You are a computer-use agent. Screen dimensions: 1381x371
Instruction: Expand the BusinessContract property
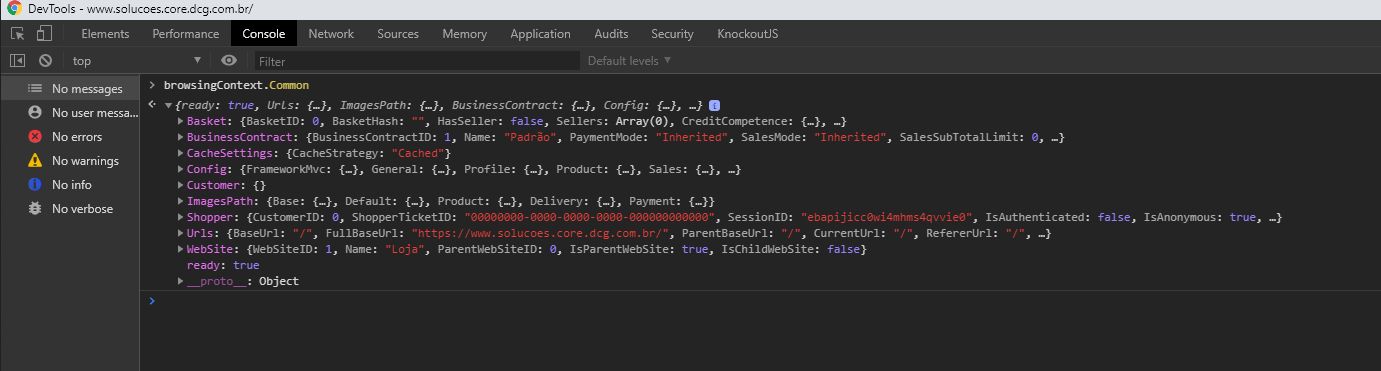[x=181, y=137]
